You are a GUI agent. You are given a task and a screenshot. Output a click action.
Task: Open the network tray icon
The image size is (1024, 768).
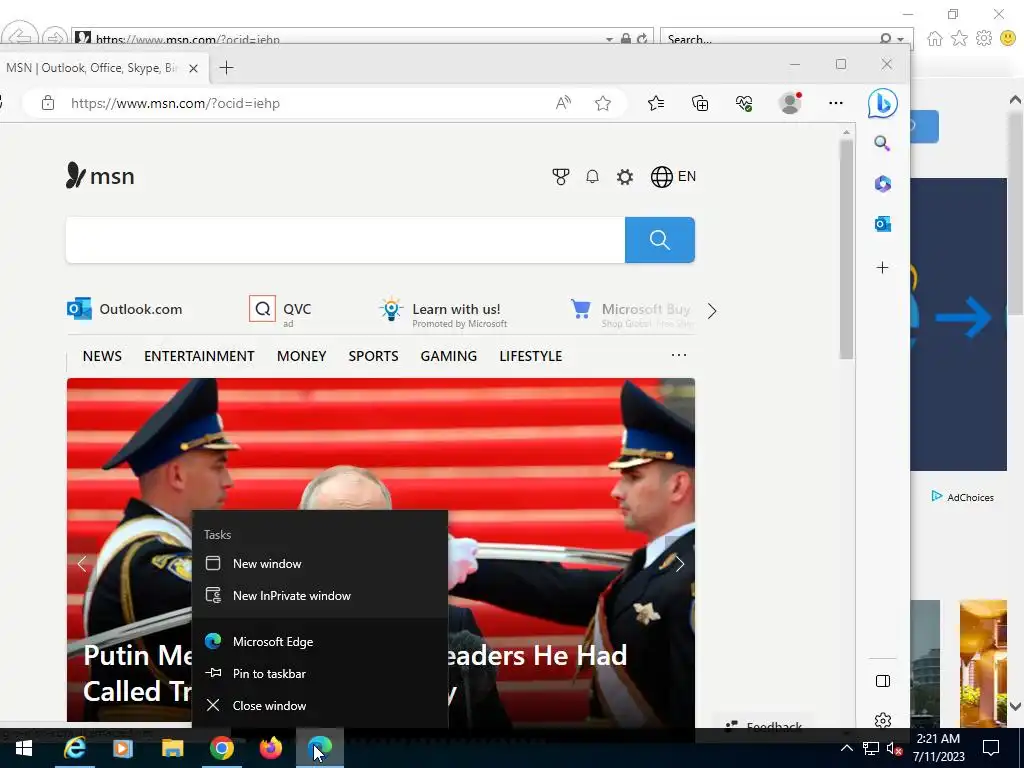(871, 748)
